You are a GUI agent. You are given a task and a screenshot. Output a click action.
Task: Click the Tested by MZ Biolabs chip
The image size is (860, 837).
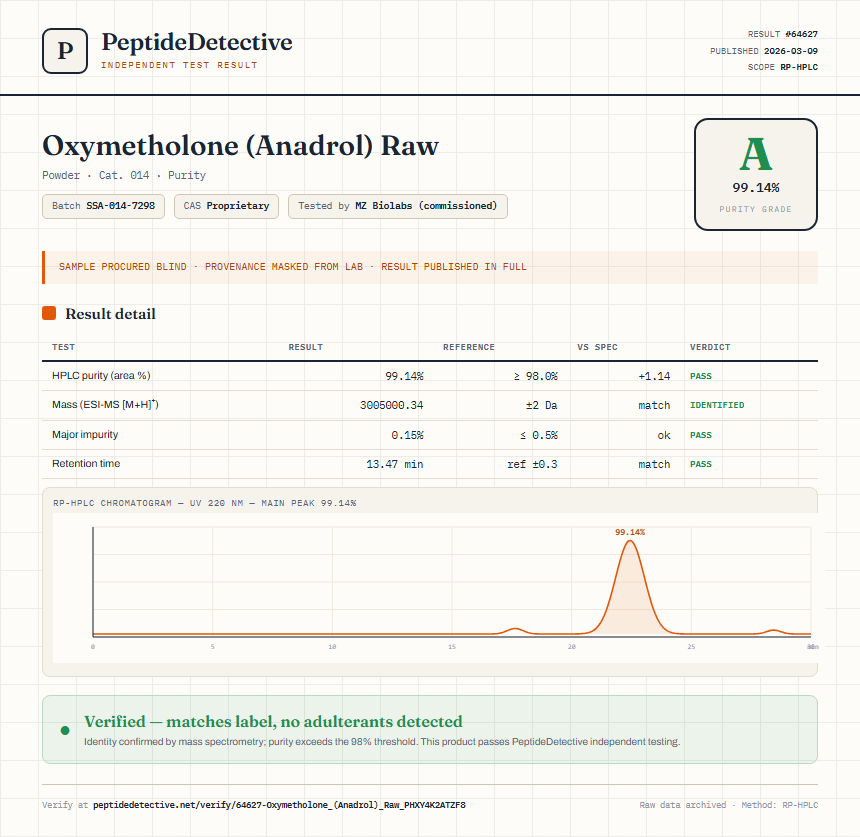point(398,206)
